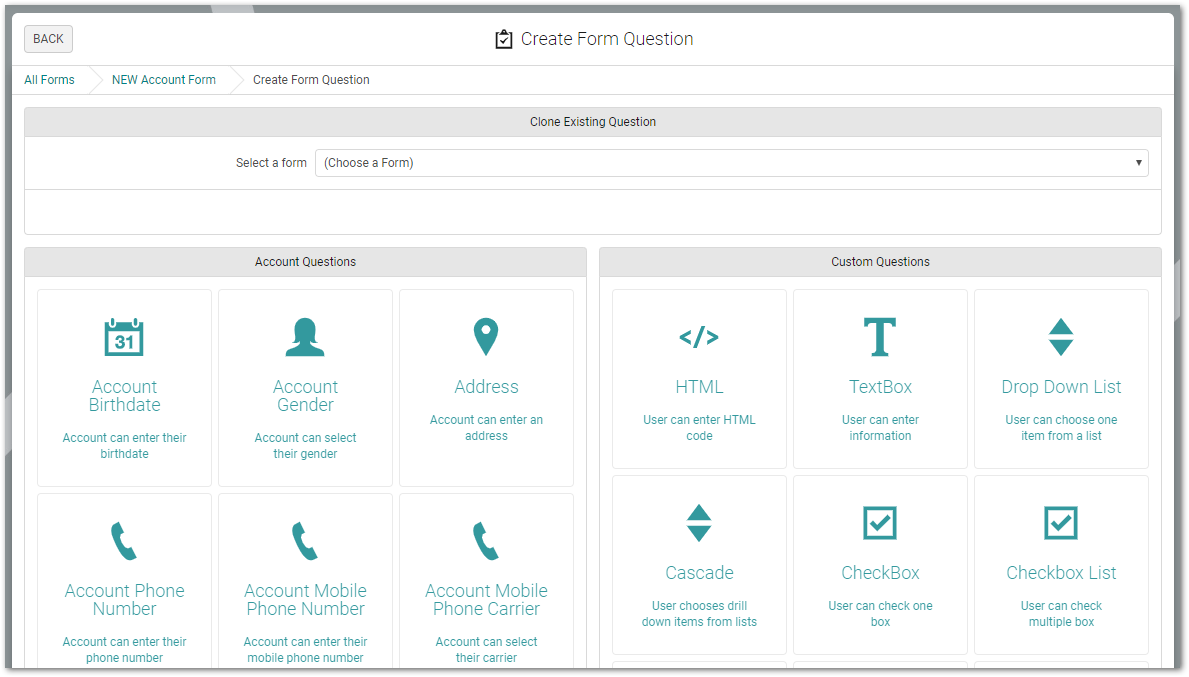Click the Checkbox List checkmark icon
The image size is (1189, 677).
coord(1061,523)
